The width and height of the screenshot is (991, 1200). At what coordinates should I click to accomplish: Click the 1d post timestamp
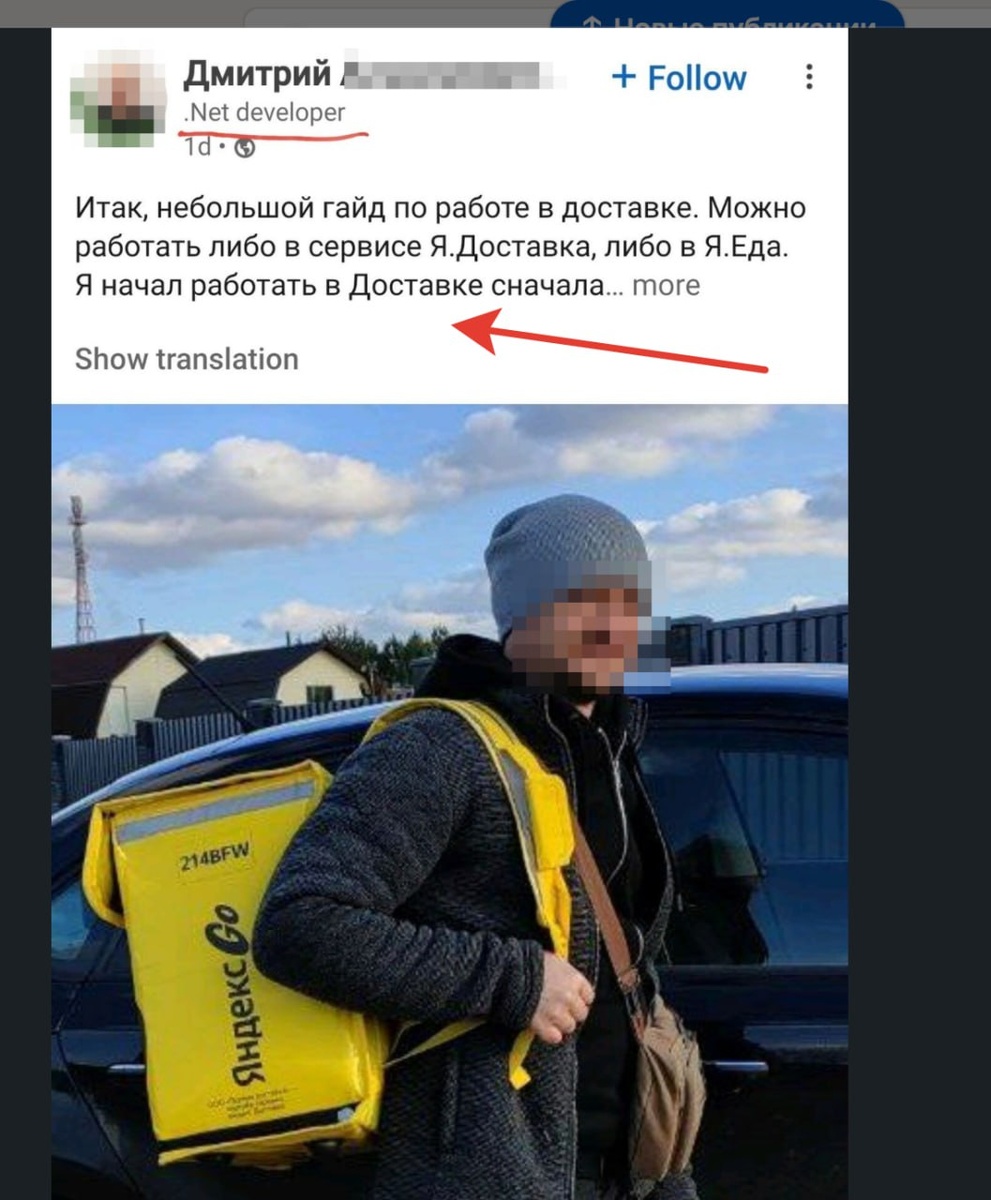197,148
